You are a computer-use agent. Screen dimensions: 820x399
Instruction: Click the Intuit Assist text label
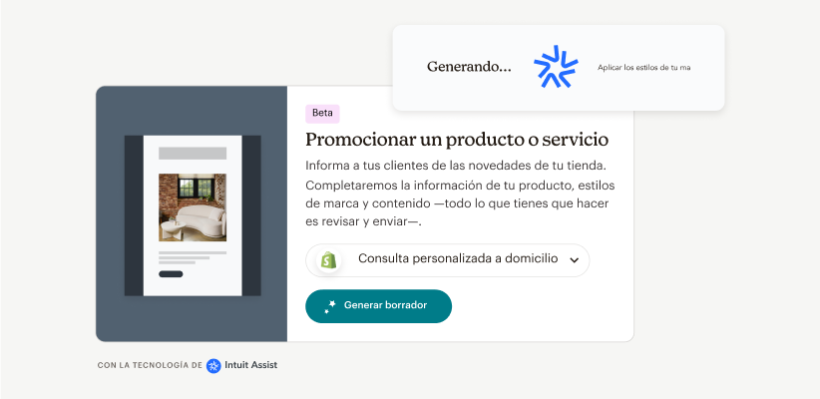click(x=251, y=365)
